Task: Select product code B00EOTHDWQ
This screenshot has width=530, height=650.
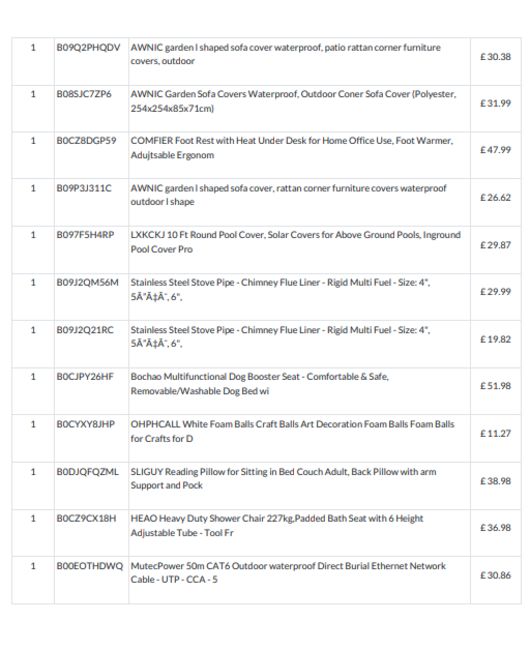Action: point(90,566)
